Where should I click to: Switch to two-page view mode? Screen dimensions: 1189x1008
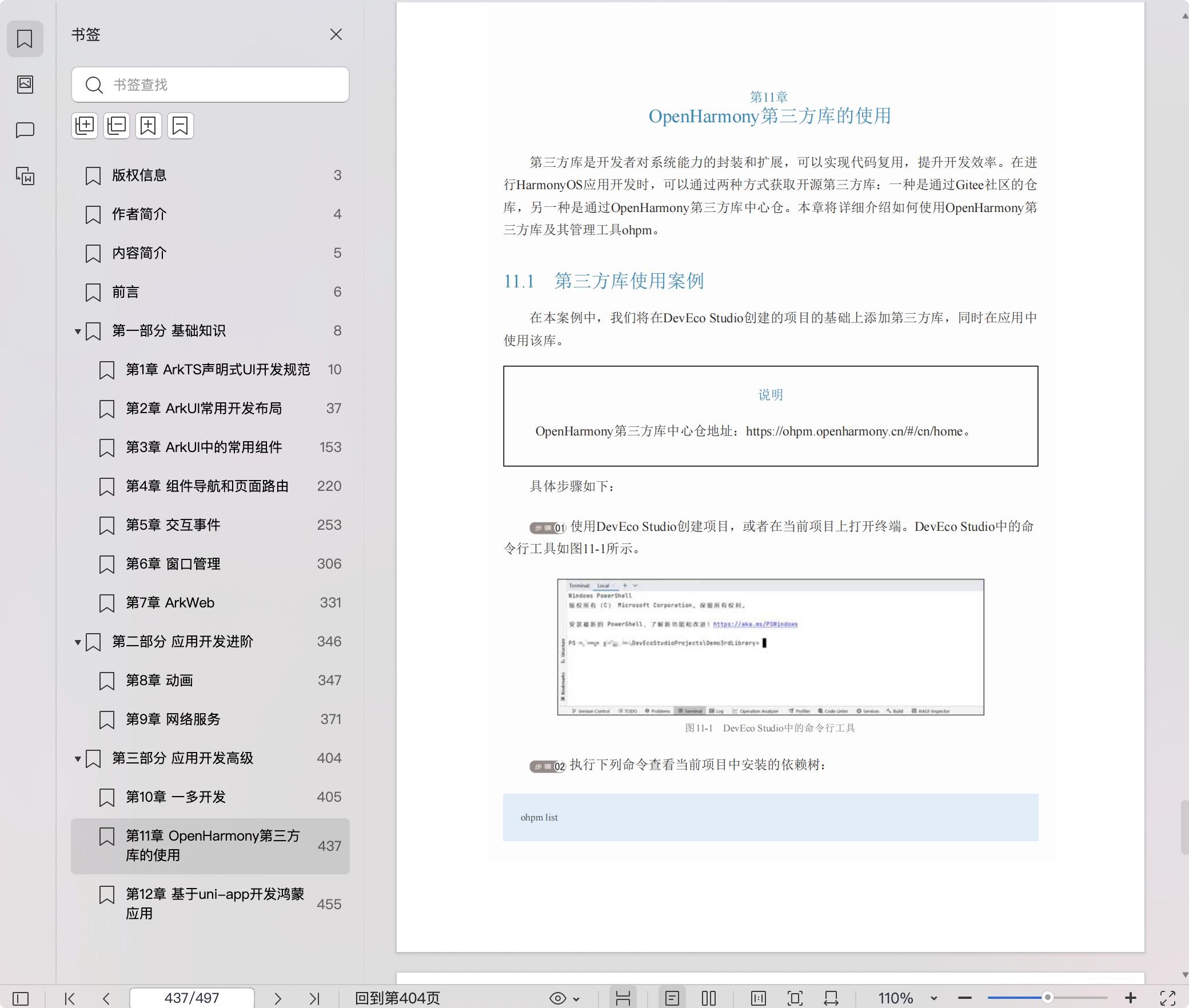click(709, 998)
